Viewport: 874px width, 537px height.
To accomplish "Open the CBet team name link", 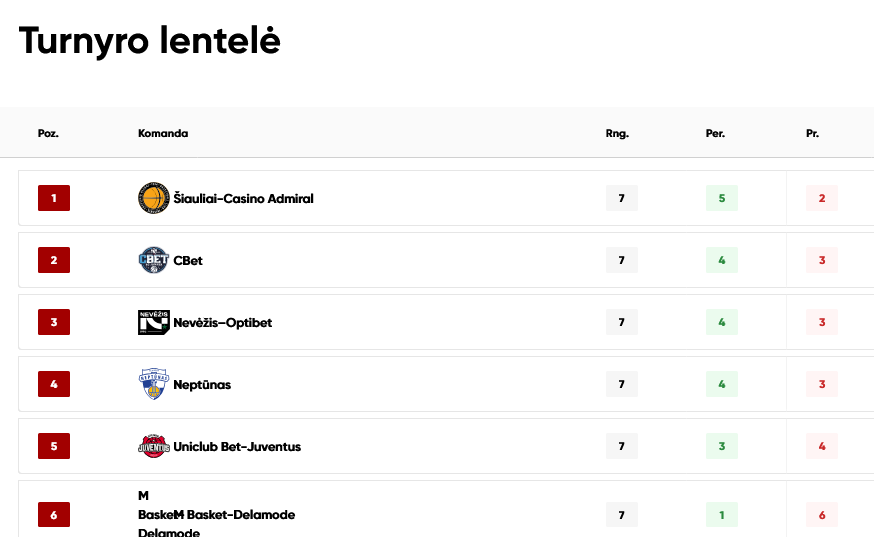I will click(x=188, y=260).
